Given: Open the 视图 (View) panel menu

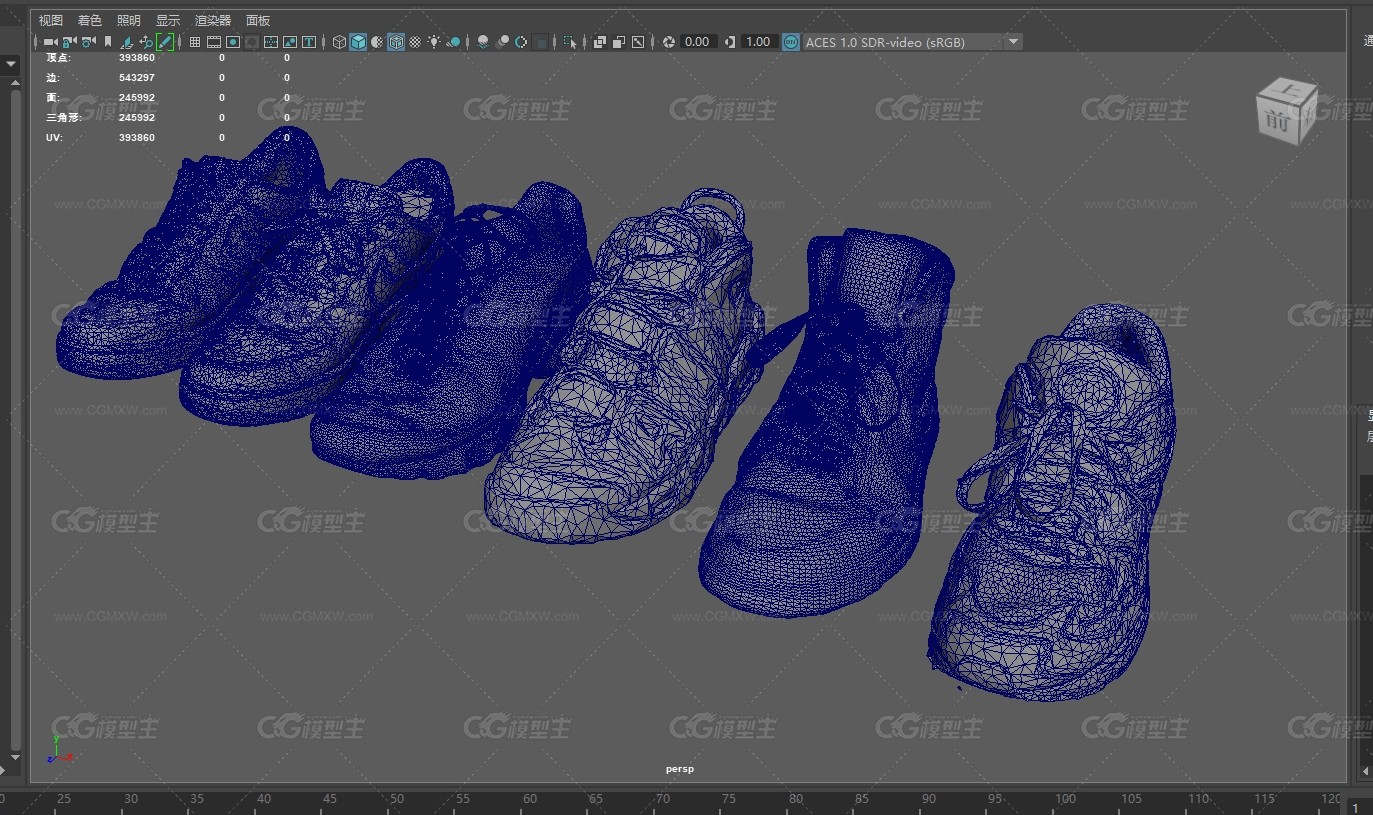Looking at the screenshot, I should pos(50,20).
